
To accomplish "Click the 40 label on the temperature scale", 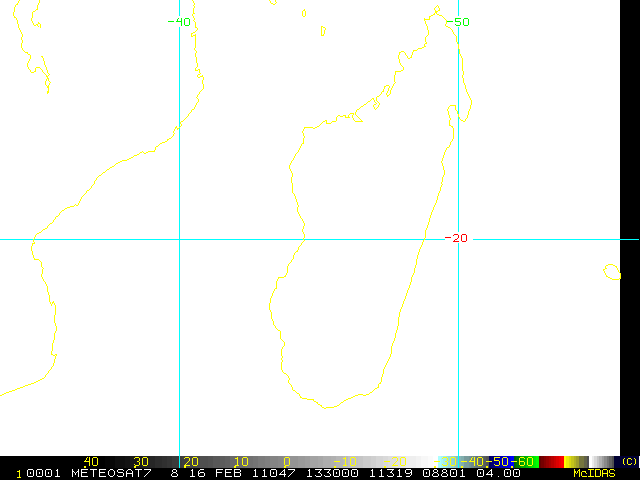I will (x=91, y=461).
